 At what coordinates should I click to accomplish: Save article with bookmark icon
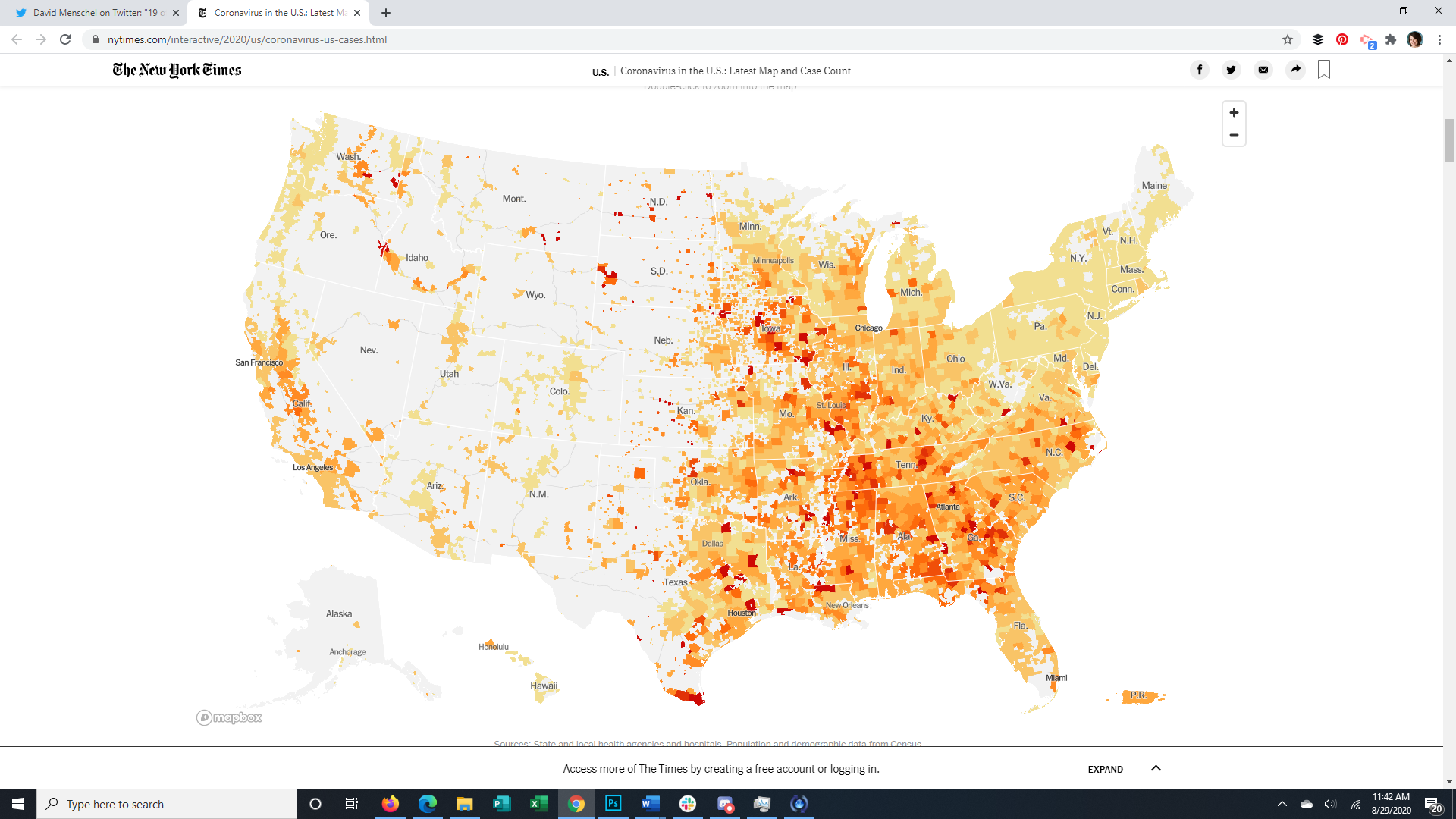pos(1324,70)
